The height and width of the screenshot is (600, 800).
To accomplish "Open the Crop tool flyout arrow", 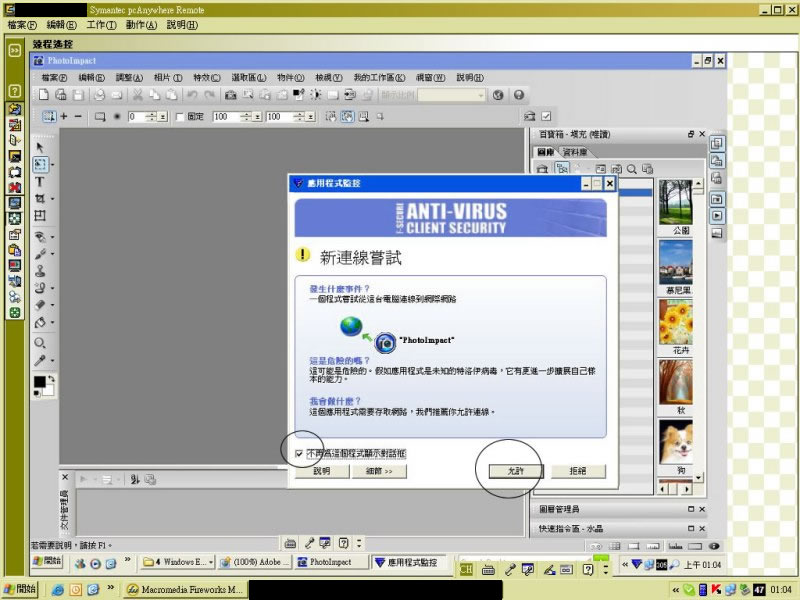I will [52, 198].
